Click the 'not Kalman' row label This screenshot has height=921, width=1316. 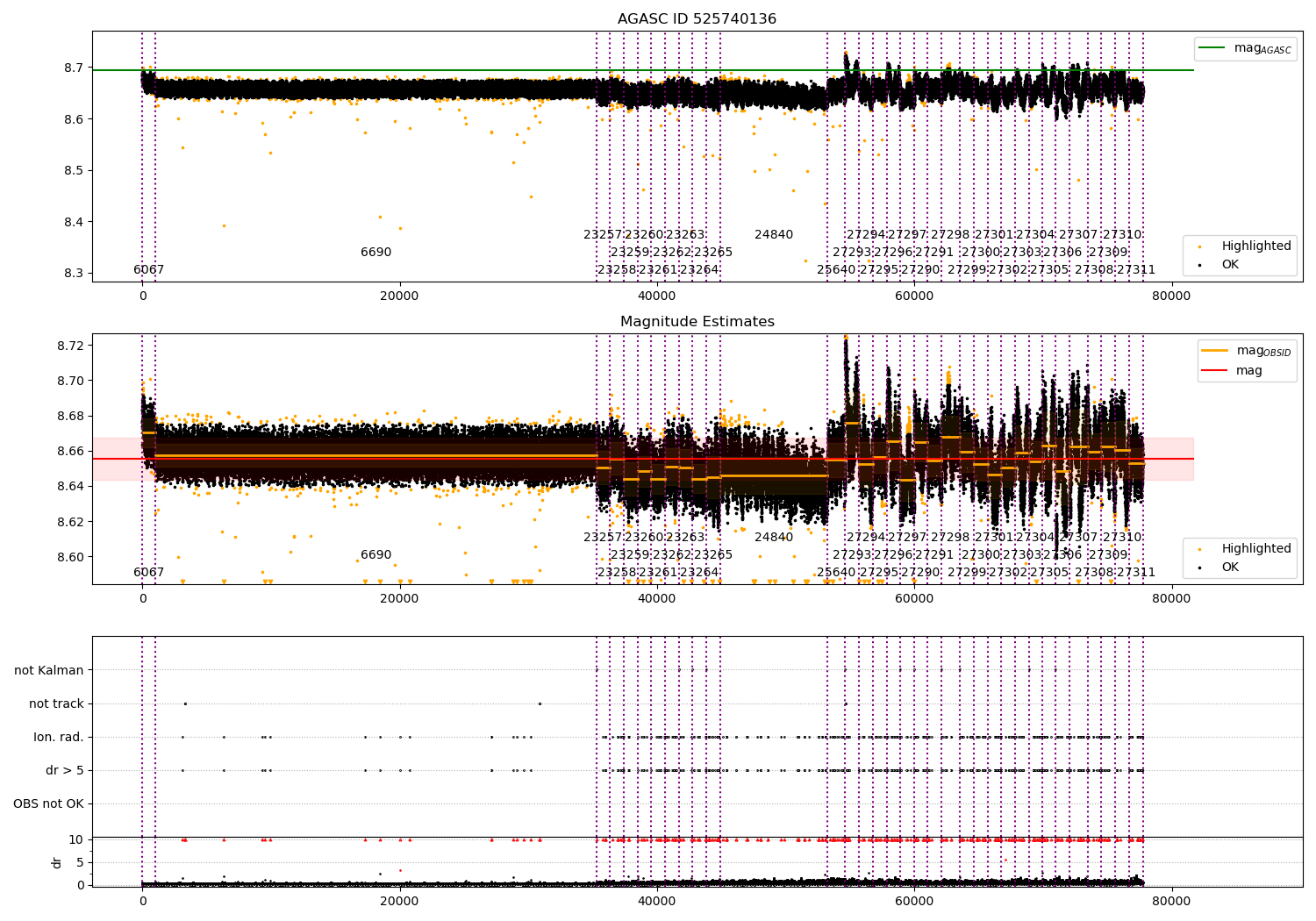click(x=49, y=670)
